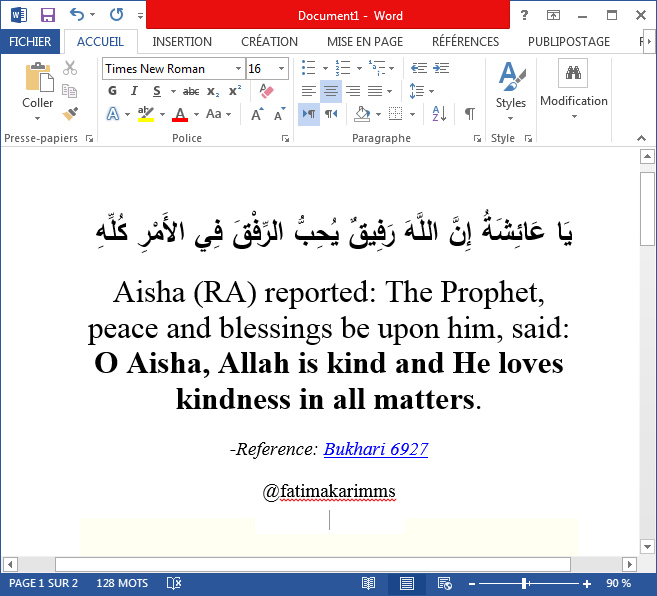Select the ACCUEIL tab

100,41
